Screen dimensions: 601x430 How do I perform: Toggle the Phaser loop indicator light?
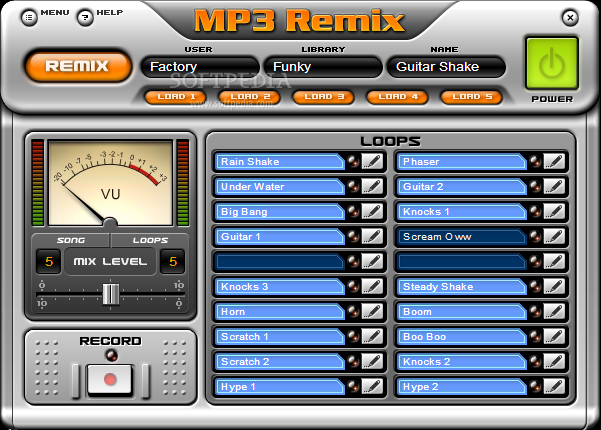click(535, 161)
